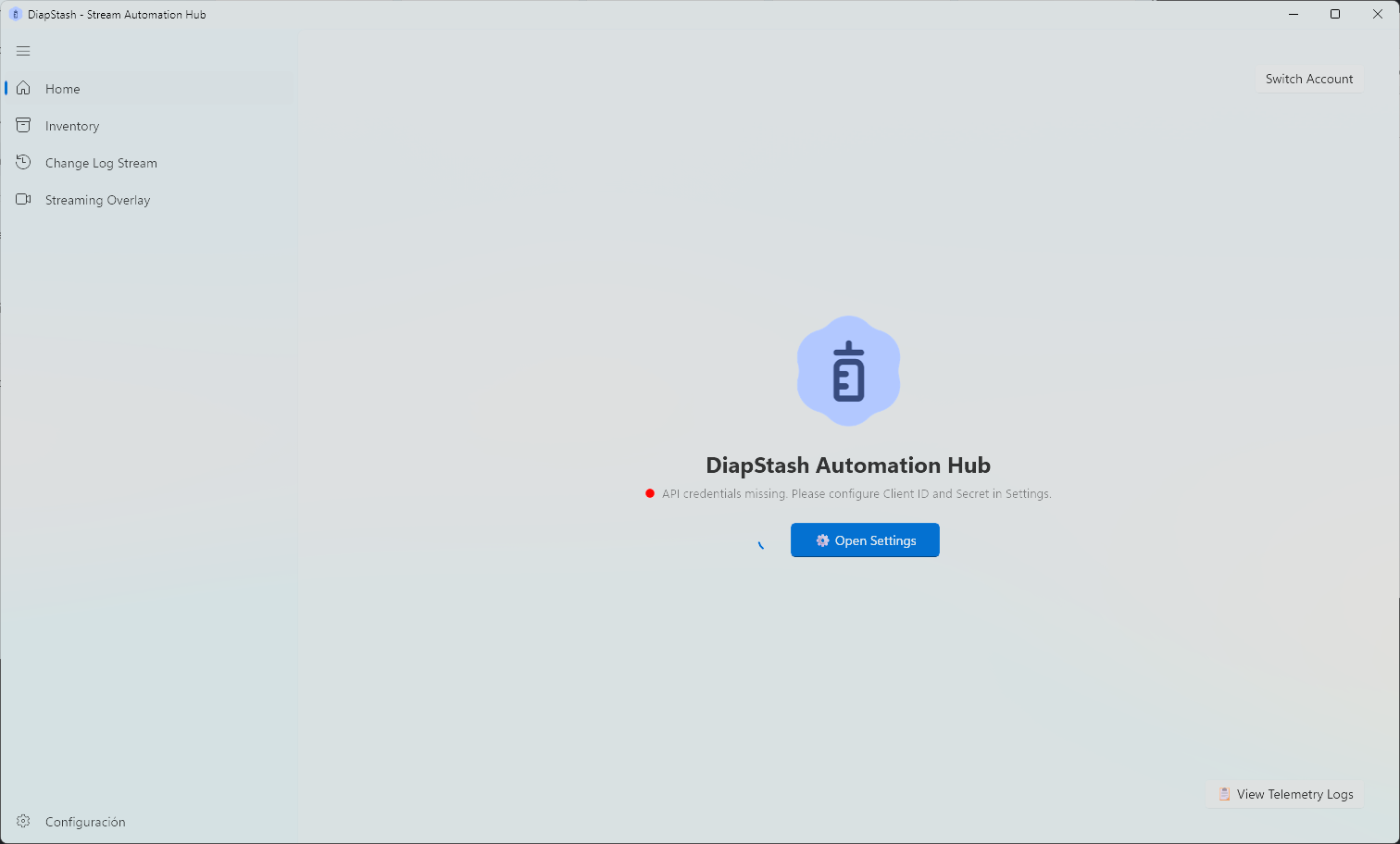Open the Change Log Stream page

coord(149,163)
